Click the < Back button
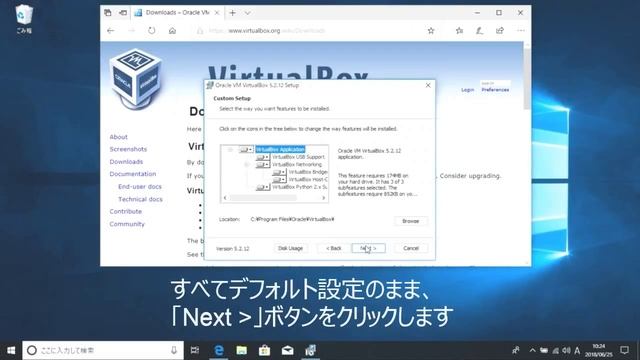640x360 pixels. [x=333, y=249]
